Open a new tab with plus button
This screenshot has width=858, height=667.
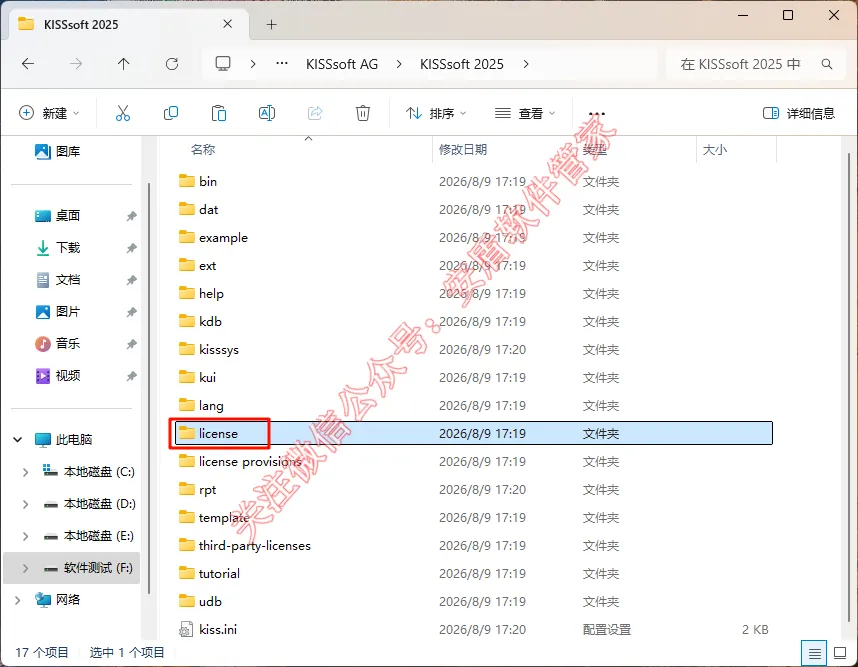[271, 25]
